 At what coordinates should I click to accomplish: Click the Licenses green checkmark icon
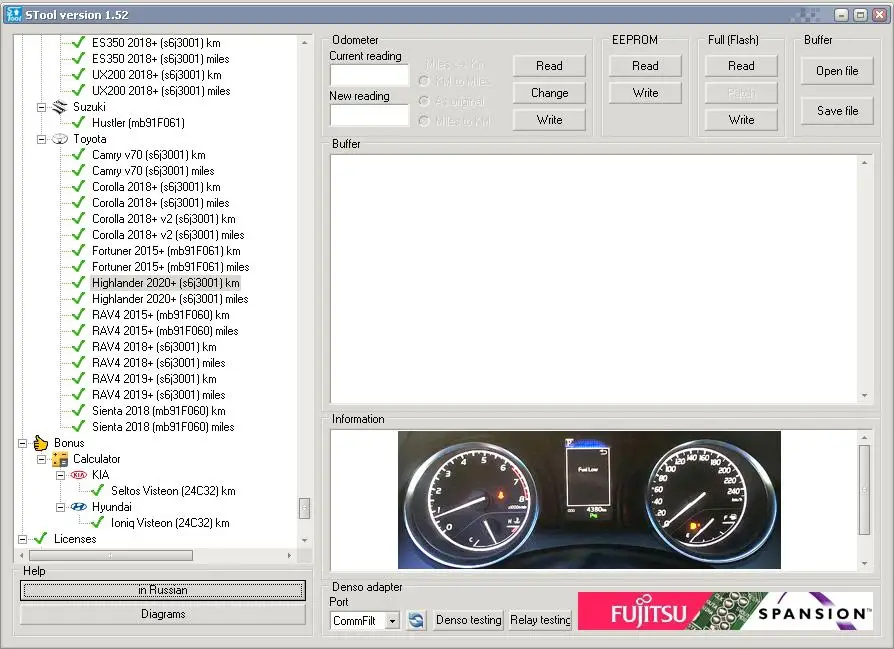tap(40, 538)
